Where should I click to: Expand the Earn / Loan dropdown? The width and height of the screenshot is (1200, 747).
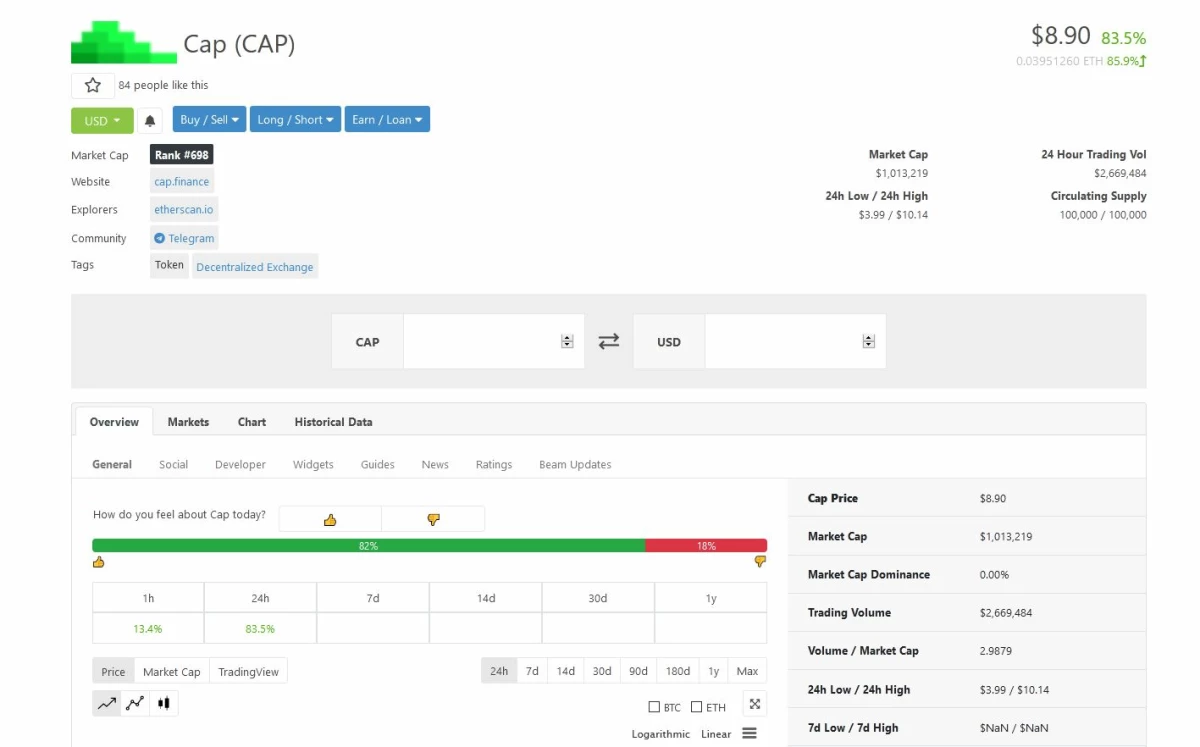[x=387, y=120]
